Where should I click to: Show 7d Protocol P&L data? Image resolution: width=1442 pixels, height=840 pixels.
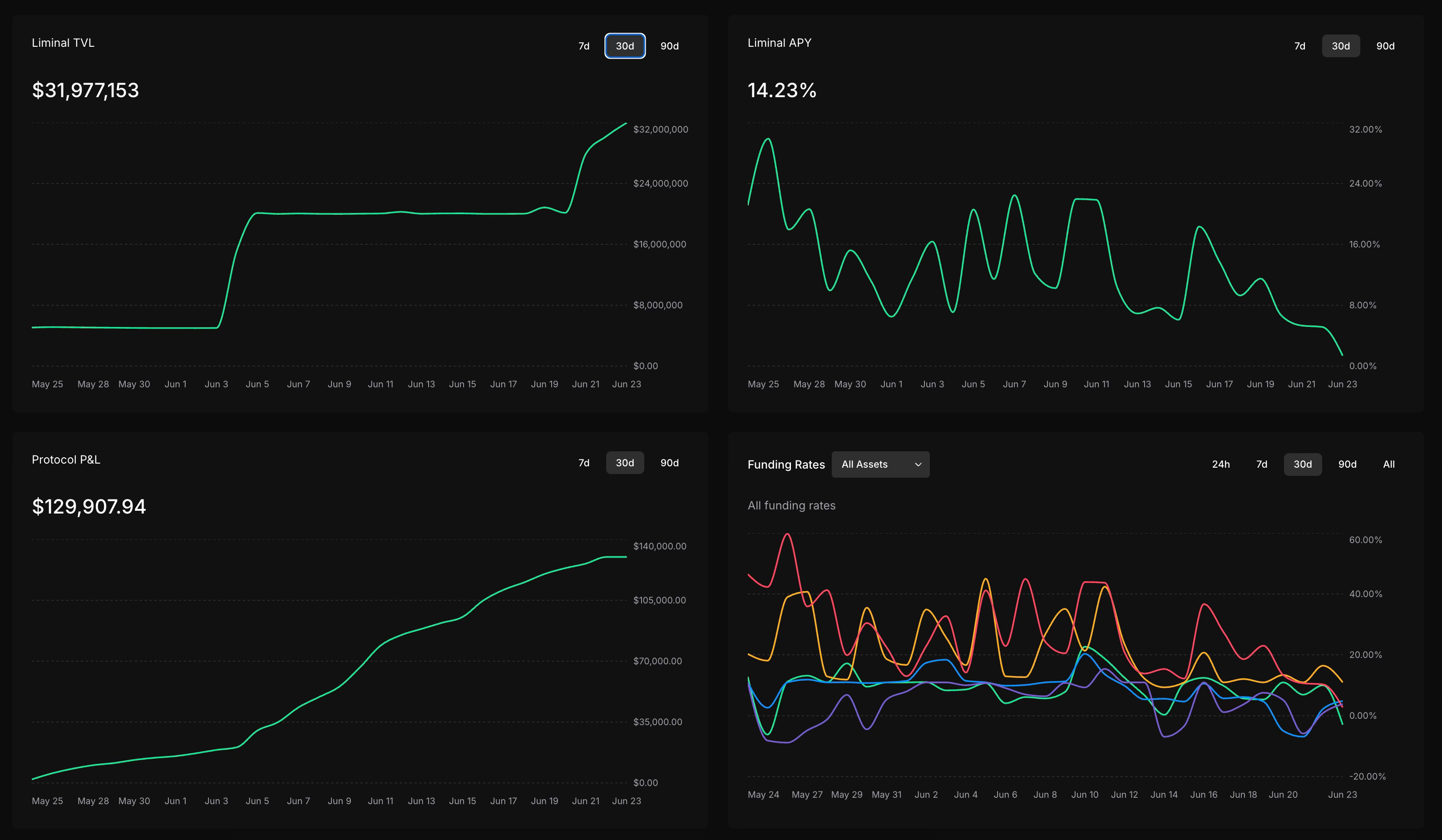click(x=584, y=462)
